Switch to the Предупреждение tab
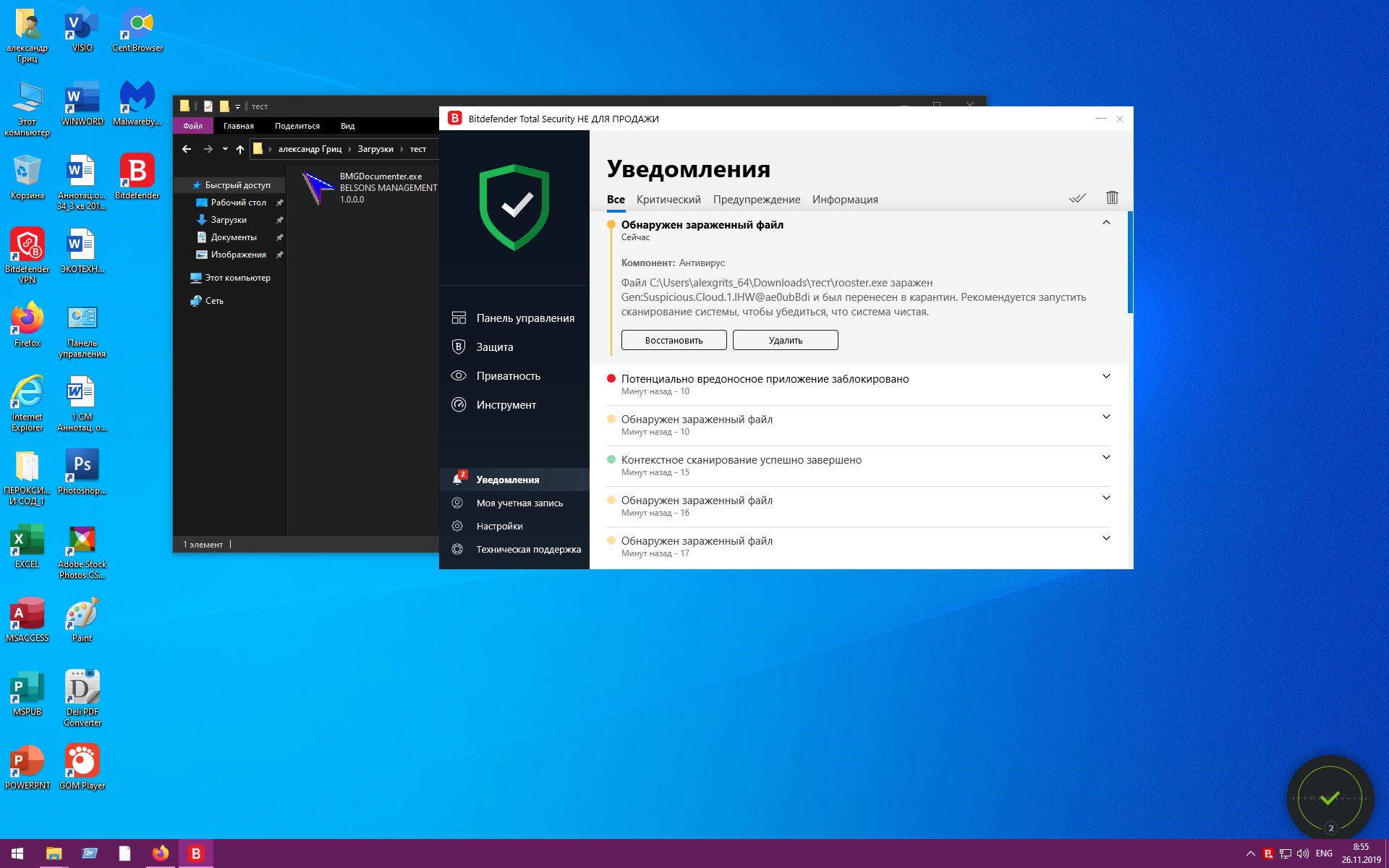 click(756, 200)
